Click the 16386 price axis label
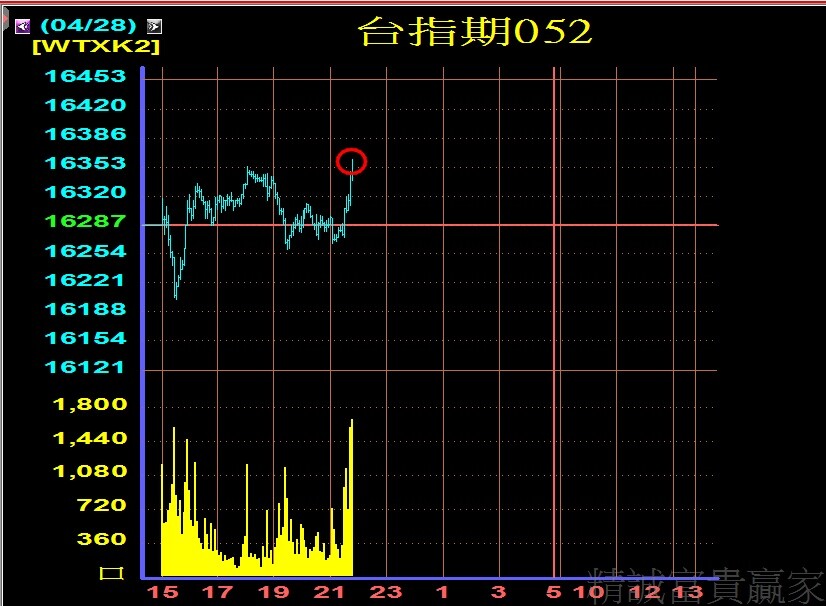This screenshot has height=606, width=826. 86,134
